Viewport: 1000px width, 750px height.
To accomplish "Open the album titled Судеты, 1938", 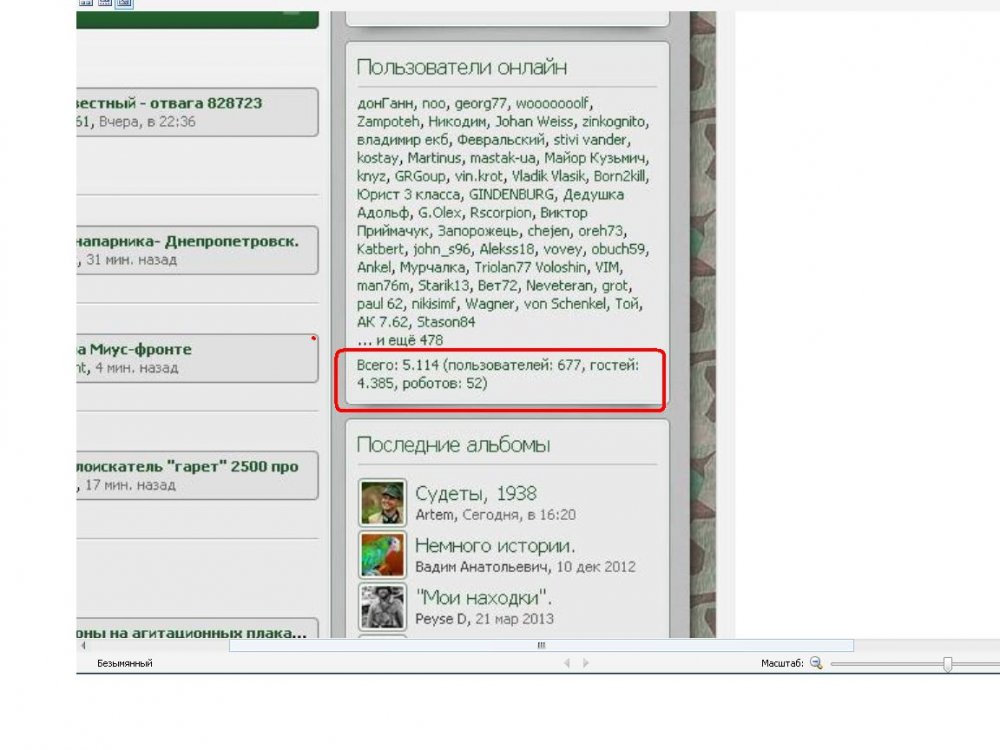I will (x=476, y=493).
